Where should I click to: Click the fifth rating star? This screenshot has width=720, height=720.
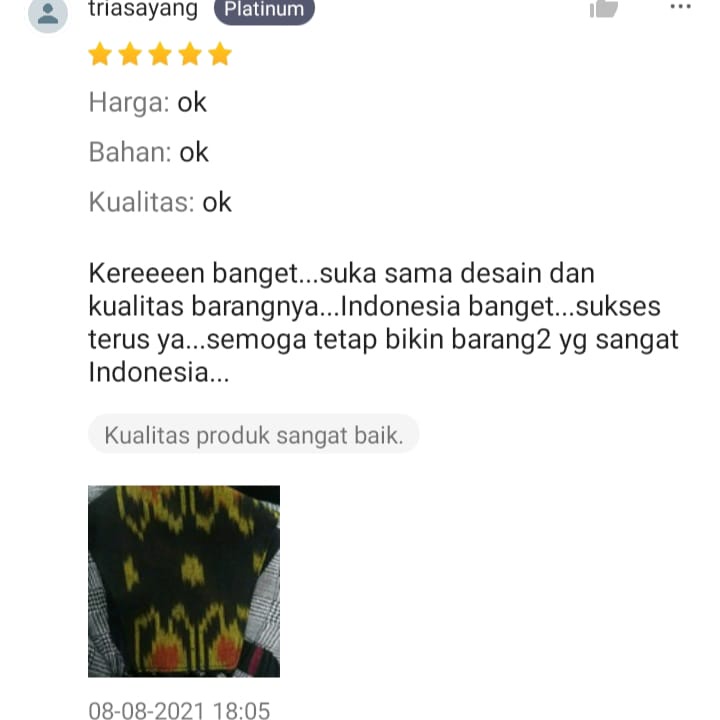pyautogui.click(x=220, y=54)
